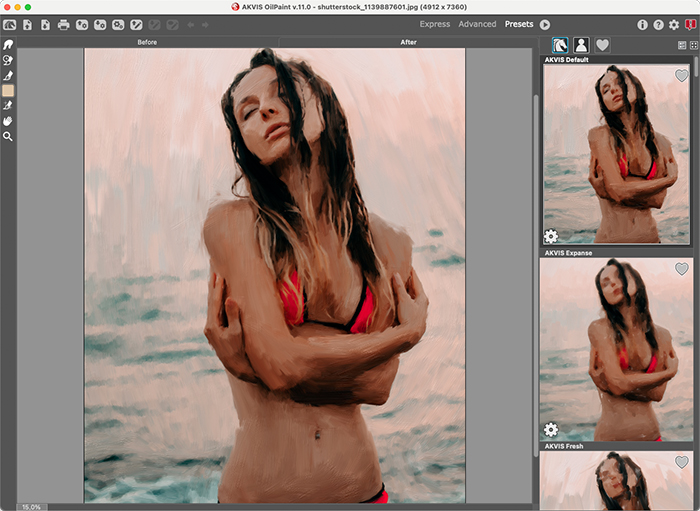The width and height of the screenshot is (700, 511).
Task: Select the AKVIS Default preset thumbnail
Action: 616,154
